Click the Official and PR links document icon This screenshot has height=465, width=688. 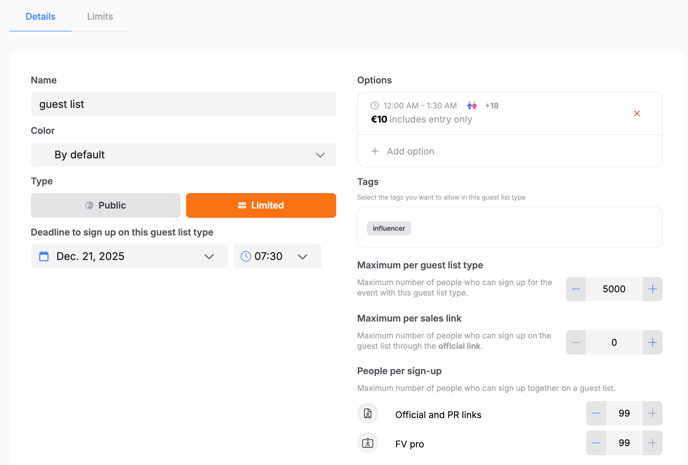pos(368,413)
